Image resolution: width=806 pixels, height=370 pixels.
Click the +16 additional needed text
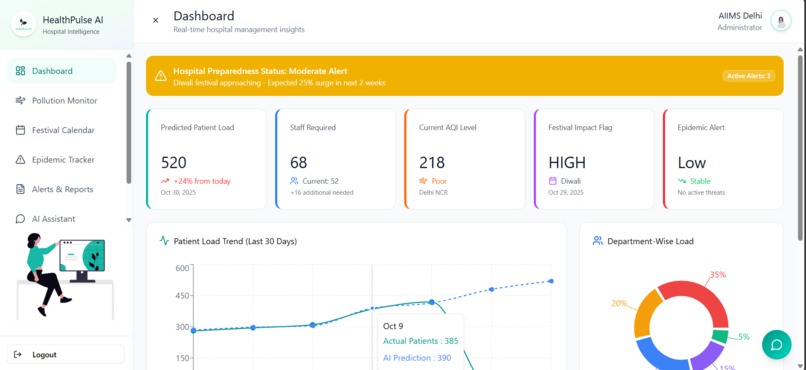(x=322, y=193)
